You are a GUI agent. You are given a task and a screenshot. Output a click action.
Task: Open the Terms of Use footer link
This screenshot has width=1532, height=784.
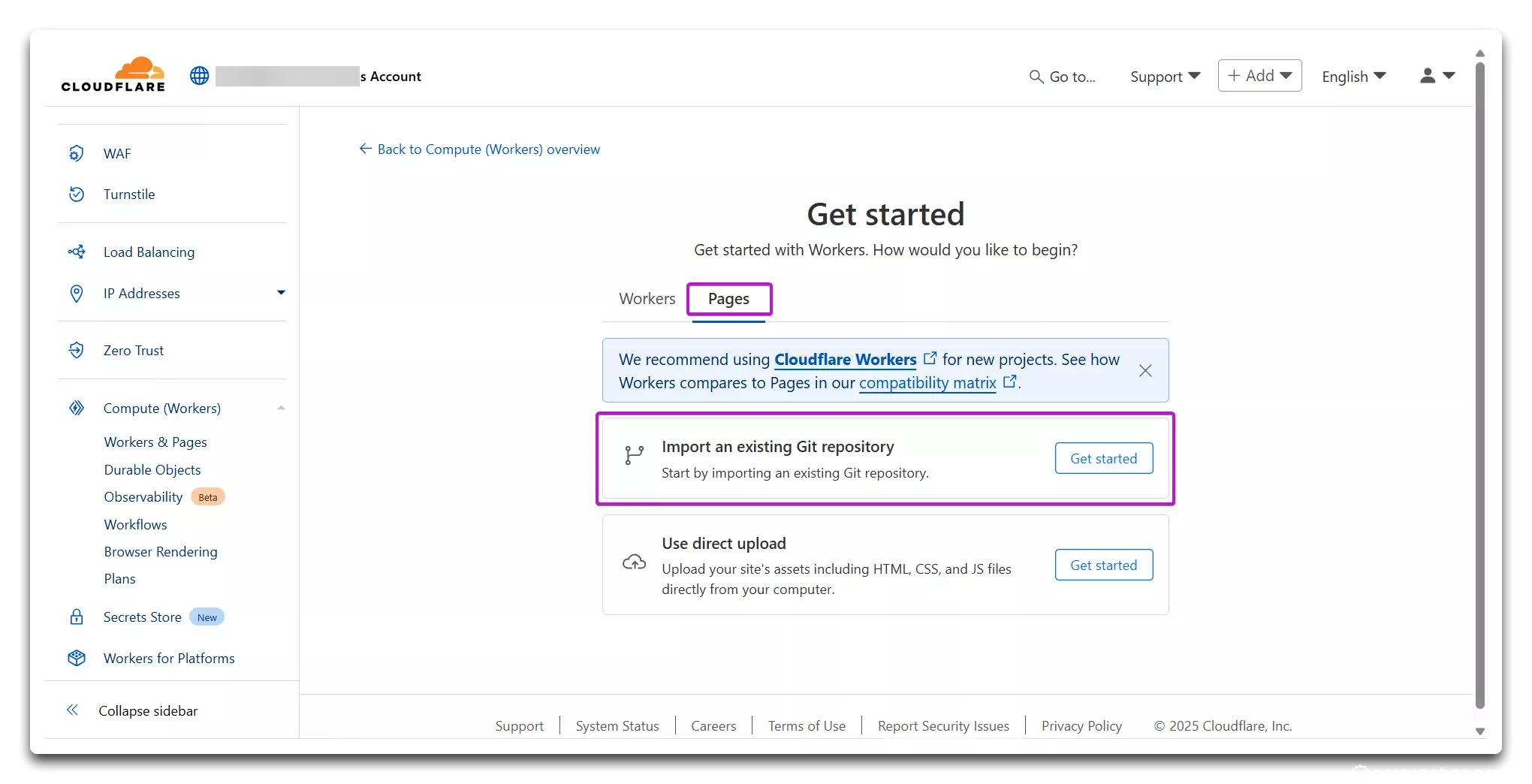click(807, 725)
